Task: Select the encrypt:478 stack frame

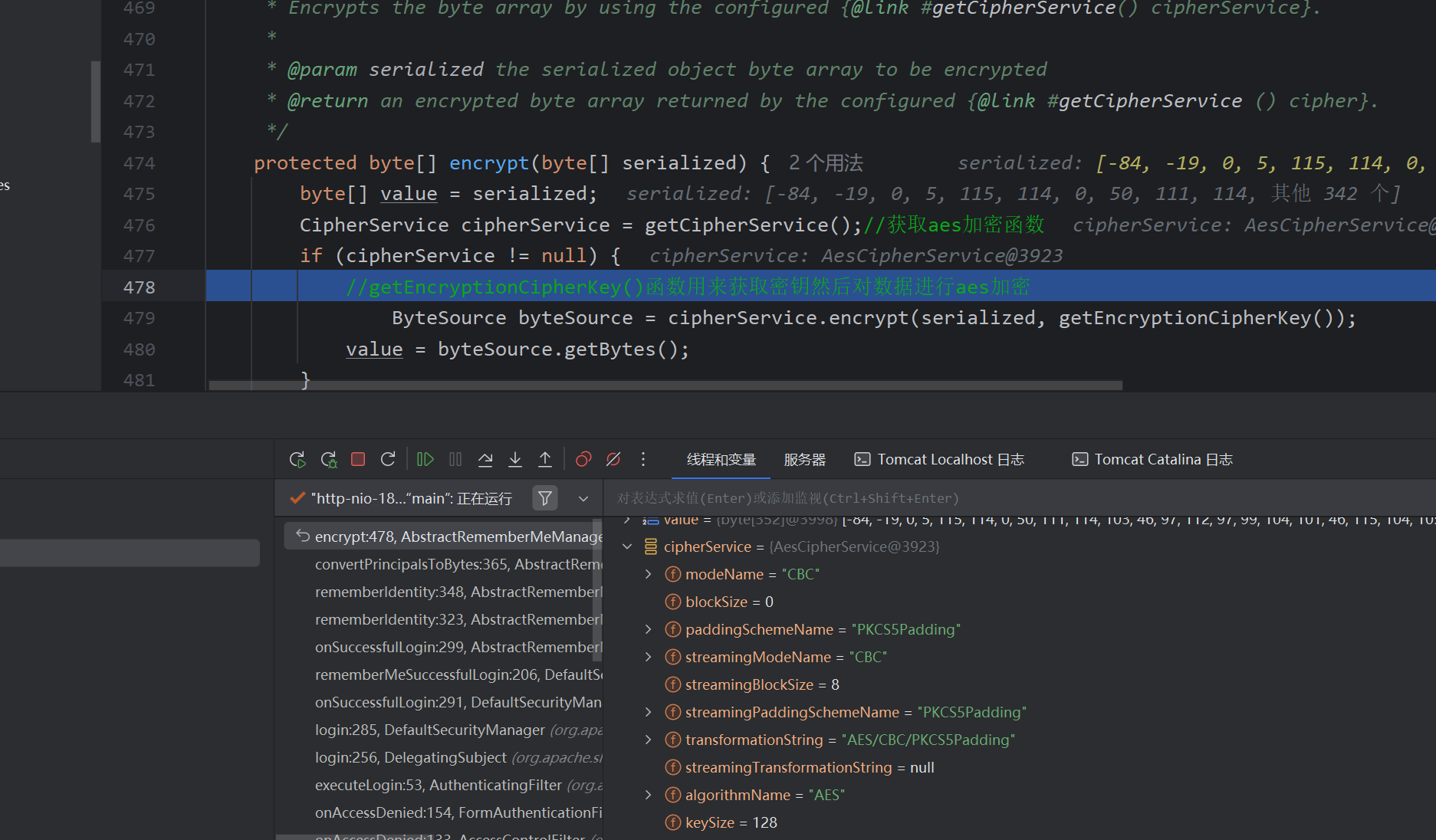Action: click(x=443, y=536)
